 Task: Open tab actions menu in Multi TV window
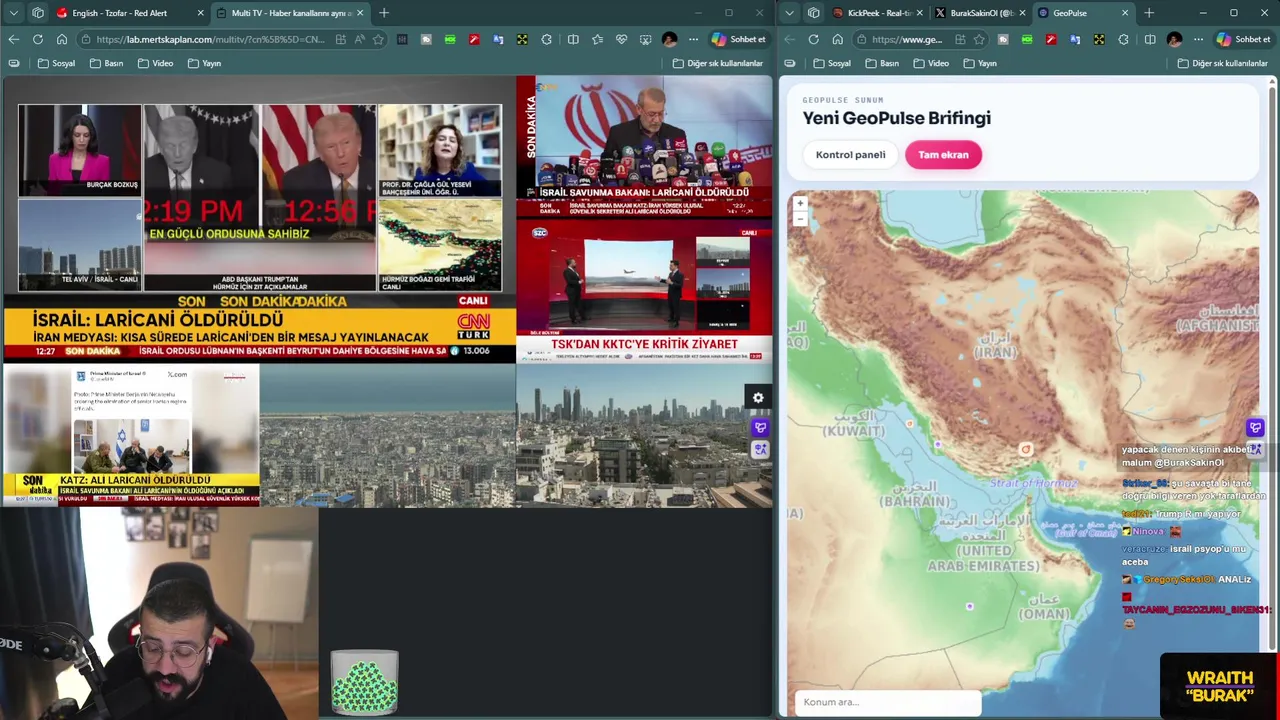(14, 13)
